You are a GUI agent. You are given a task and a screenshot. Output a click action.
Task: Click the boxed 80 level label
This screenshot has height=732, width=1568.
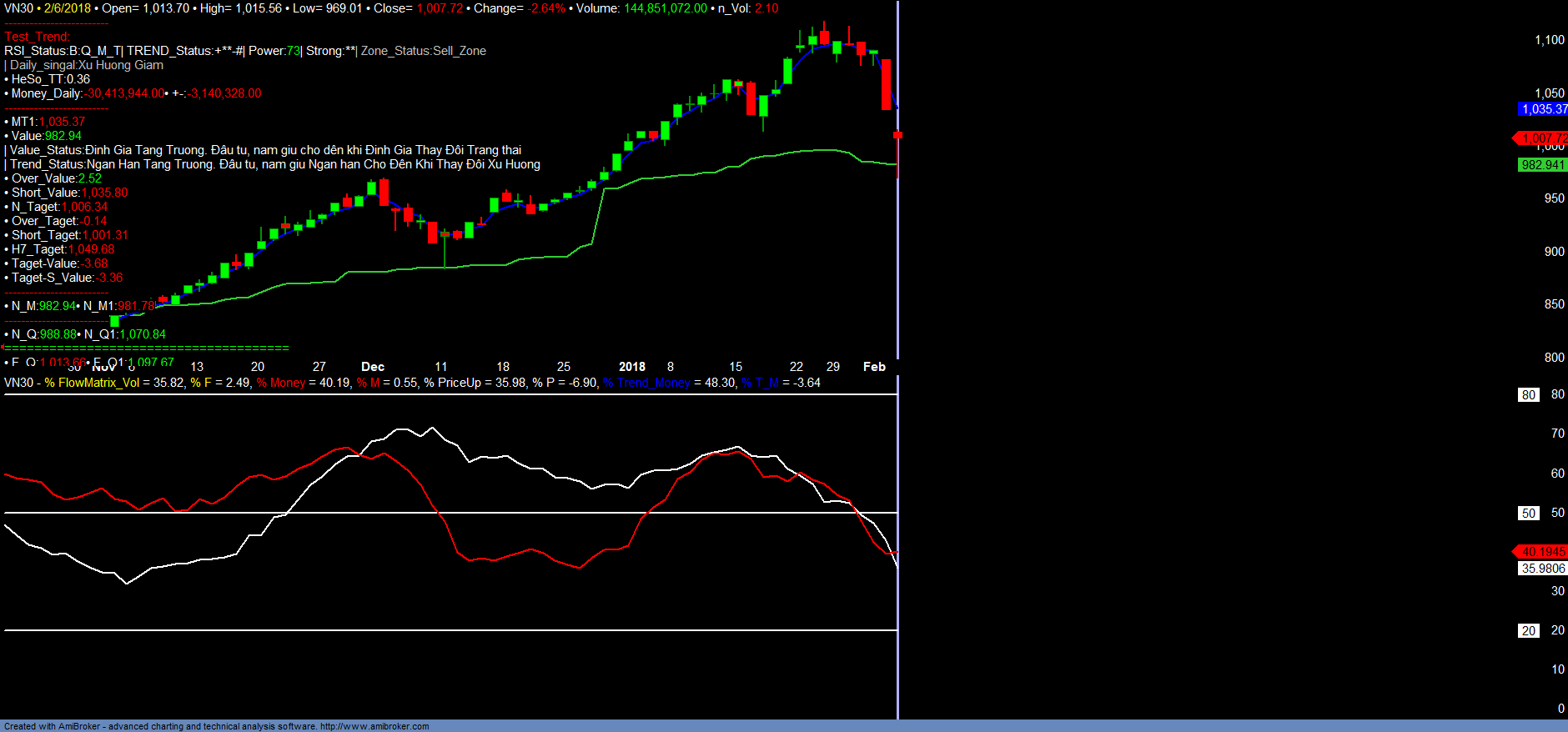coord(1528,395)
